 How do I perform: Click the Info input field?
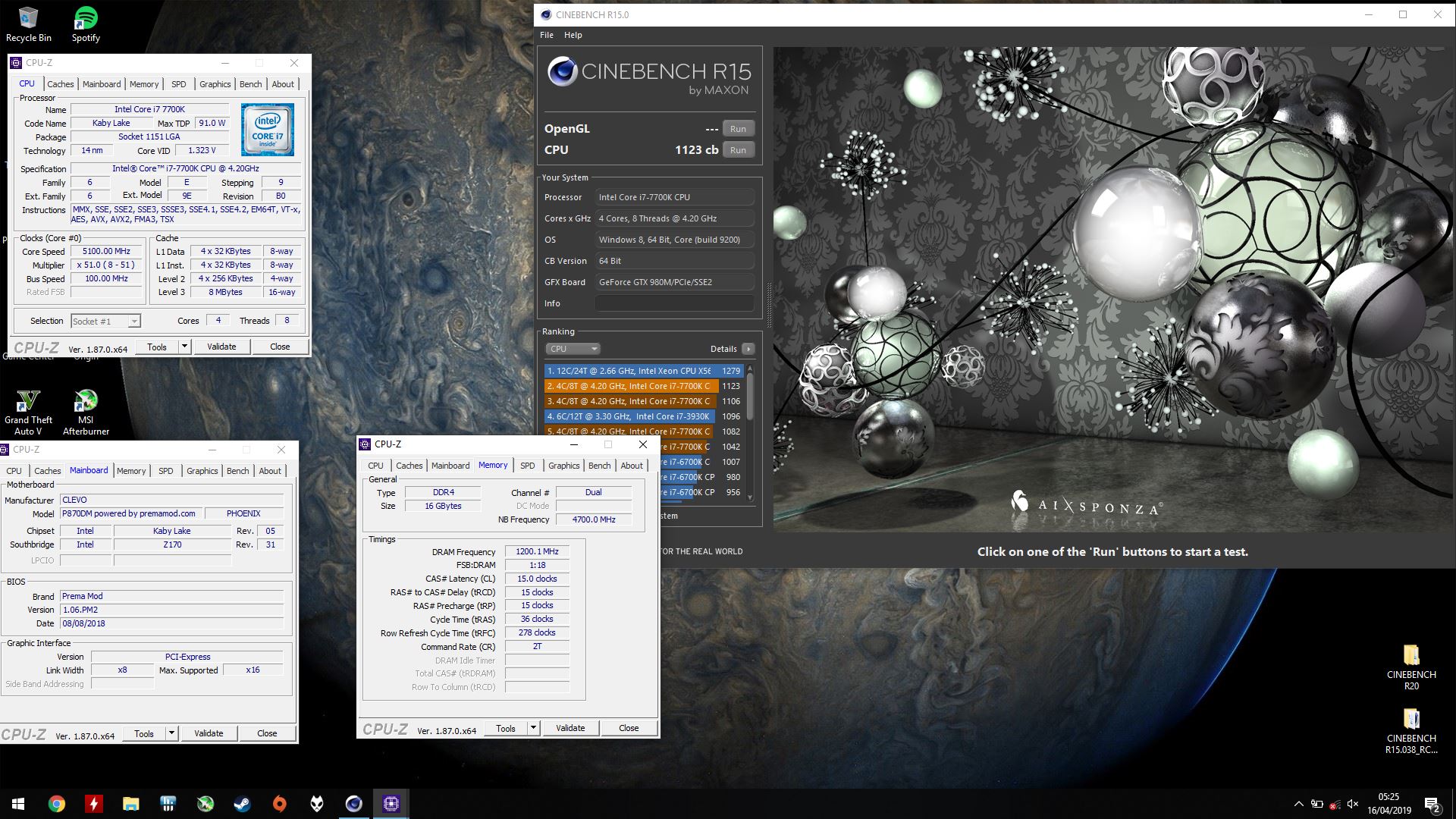675,303
